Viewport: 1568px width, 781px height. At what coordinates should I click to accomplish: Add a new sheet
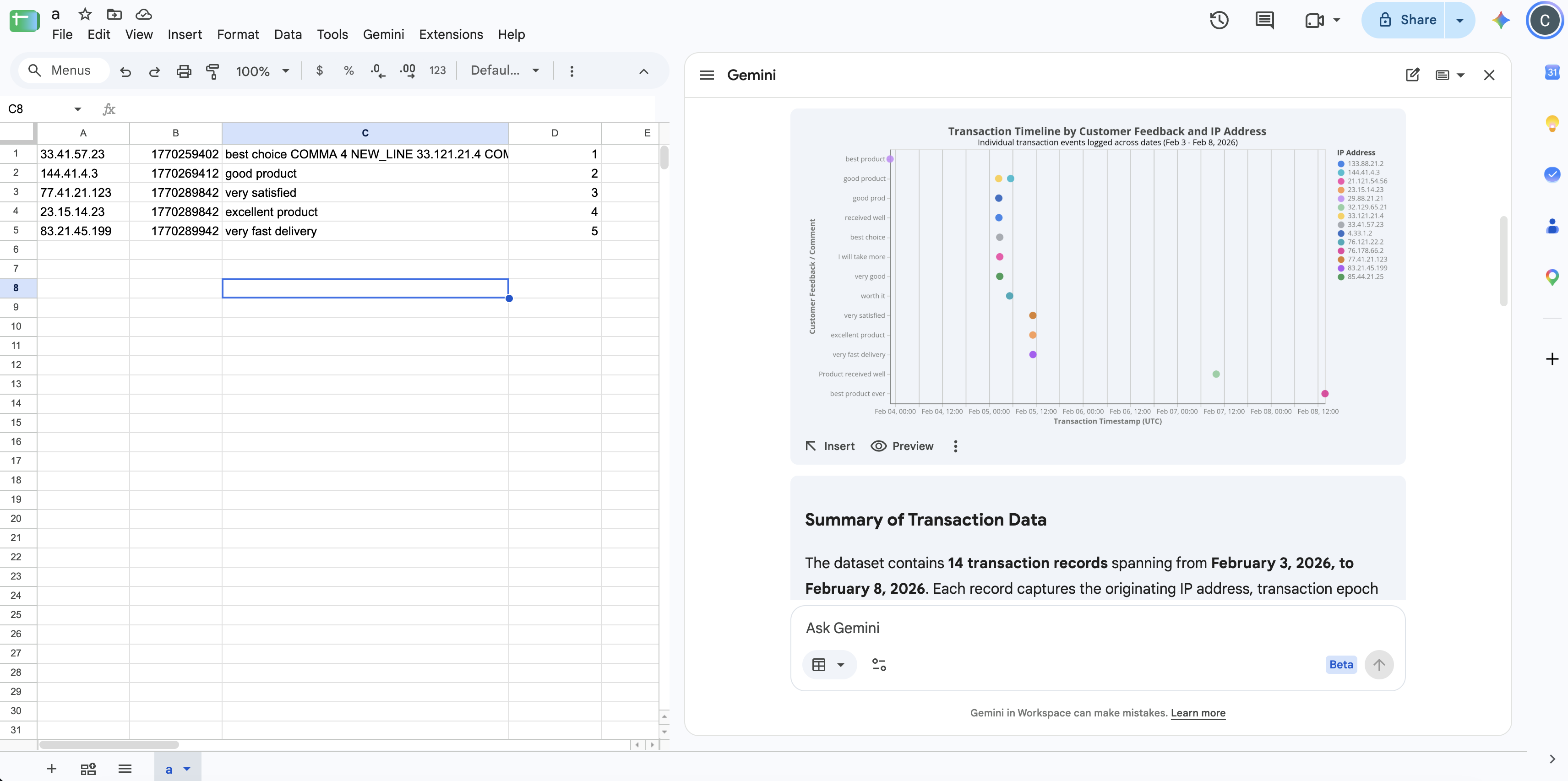point(52,769)
